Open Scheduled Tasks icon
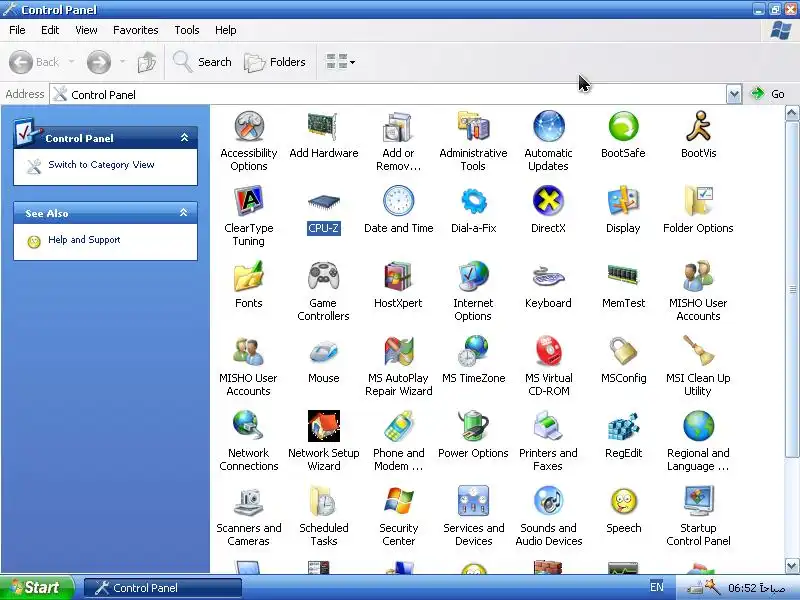 [x=323, y=501]
